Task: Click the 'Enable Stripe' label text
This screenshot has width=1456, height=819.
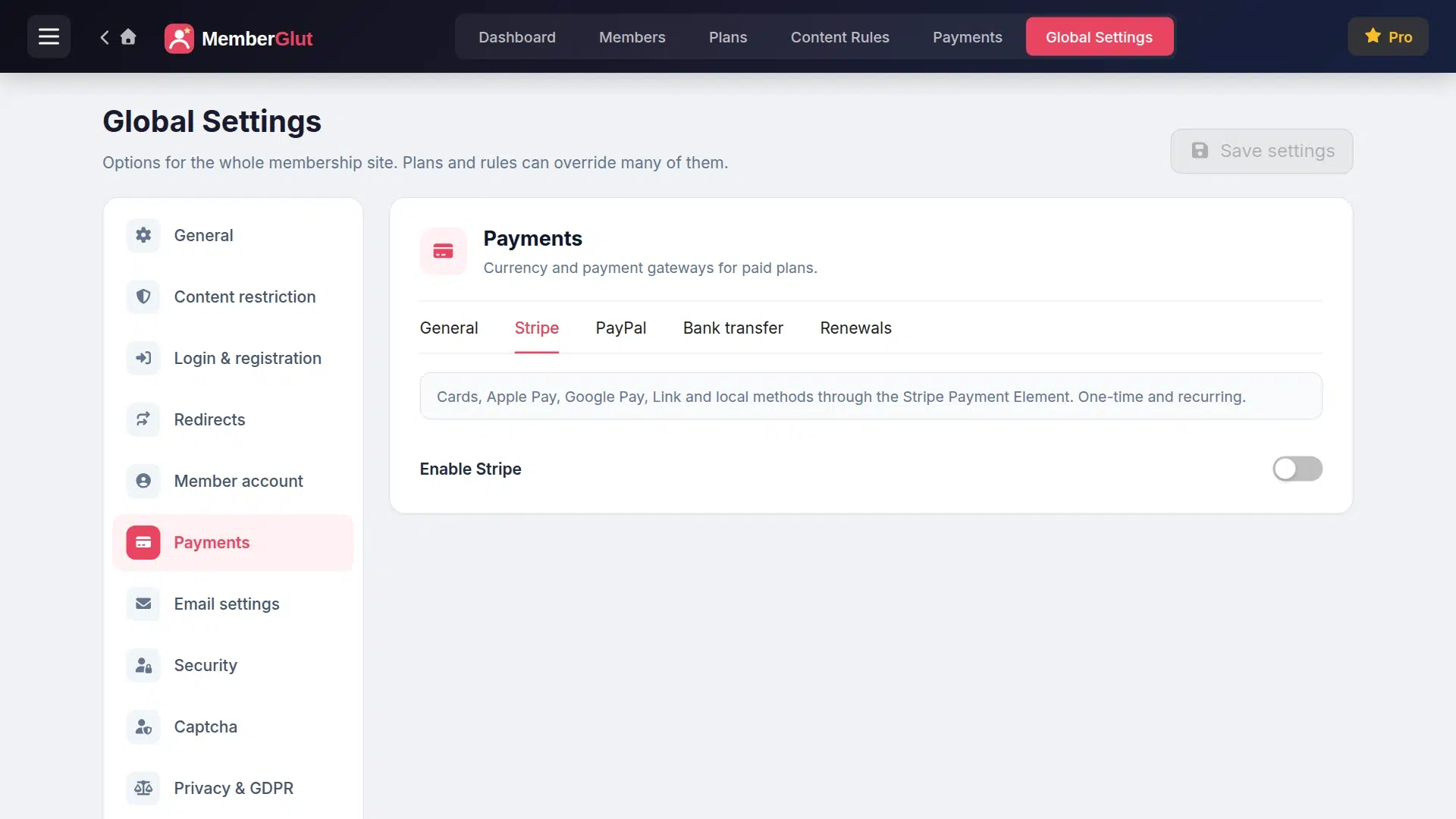Action: pos(470,469)
